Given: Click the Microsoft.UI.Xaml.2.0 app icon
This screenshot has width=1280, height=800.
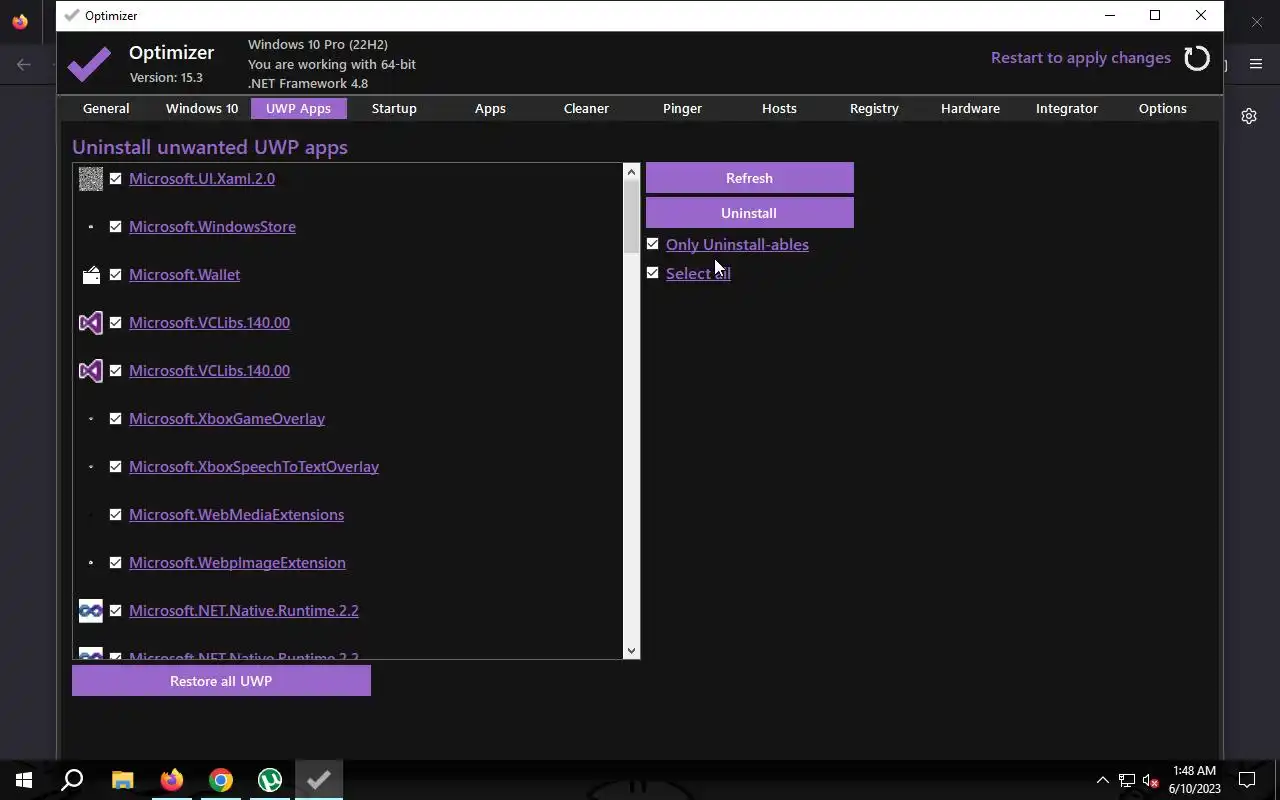Looking at the screenshot, I should click(91, 179).
